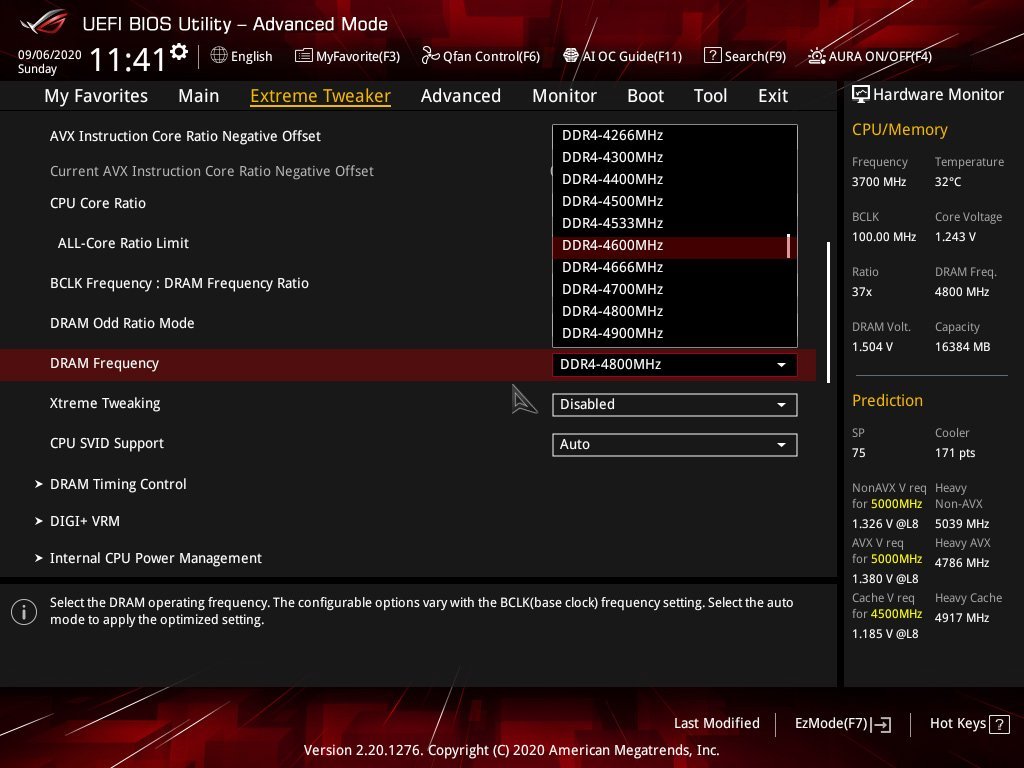Select the DRAM Odd Ratio Mode row
Image resolution: width=1024 pixels, height=768 pixels.
point(122,323)
